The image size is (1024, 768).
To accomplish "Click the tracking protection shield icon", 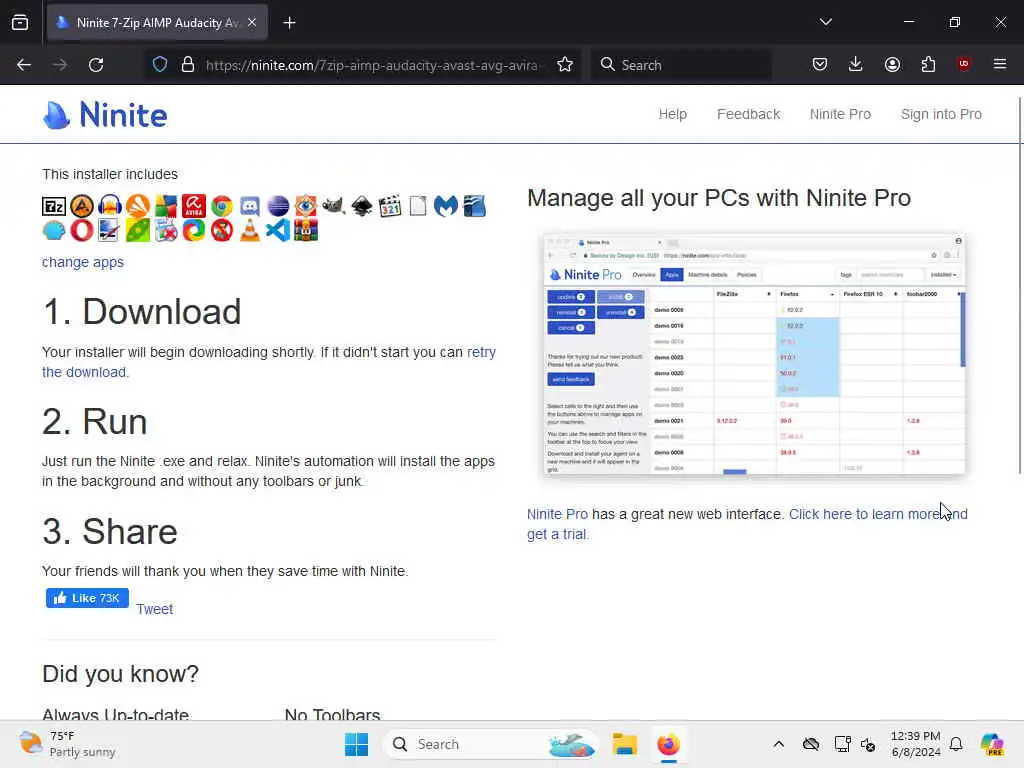I will pyautogui.click(x=160, y=65).
